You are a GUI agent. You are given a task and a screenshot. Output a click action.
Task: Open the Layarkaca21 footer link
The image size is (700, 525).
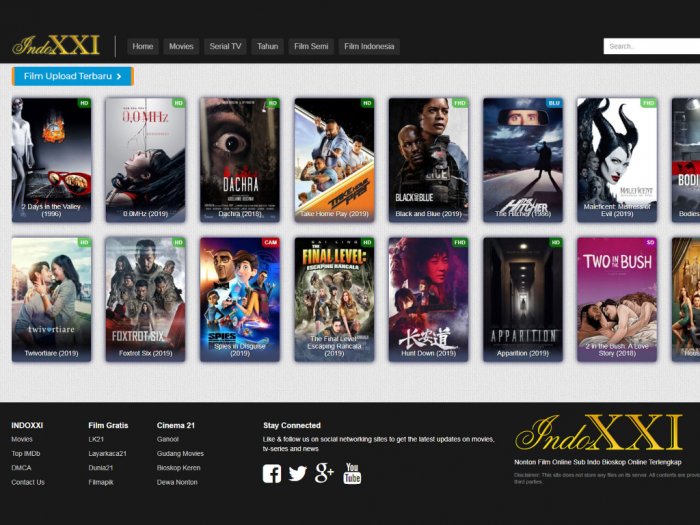click(x=108, y=454)
